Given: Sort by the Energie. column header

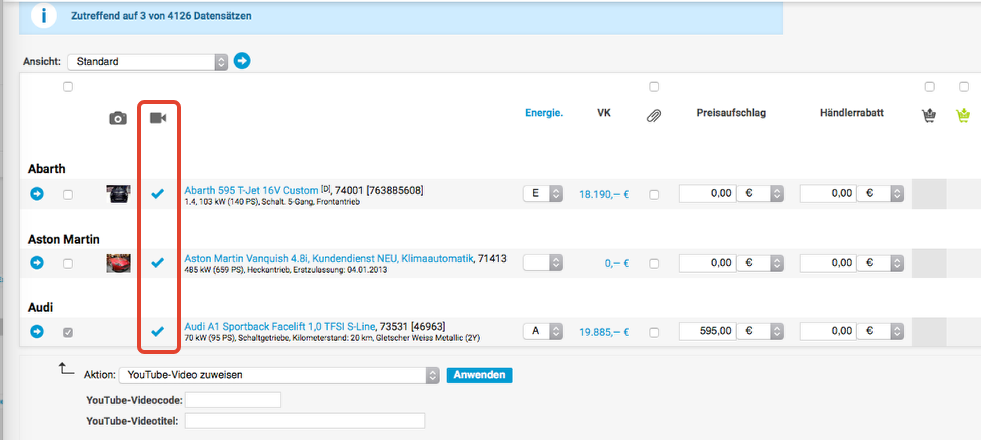Looking at the screenshot, I should [x=544, y=113].
